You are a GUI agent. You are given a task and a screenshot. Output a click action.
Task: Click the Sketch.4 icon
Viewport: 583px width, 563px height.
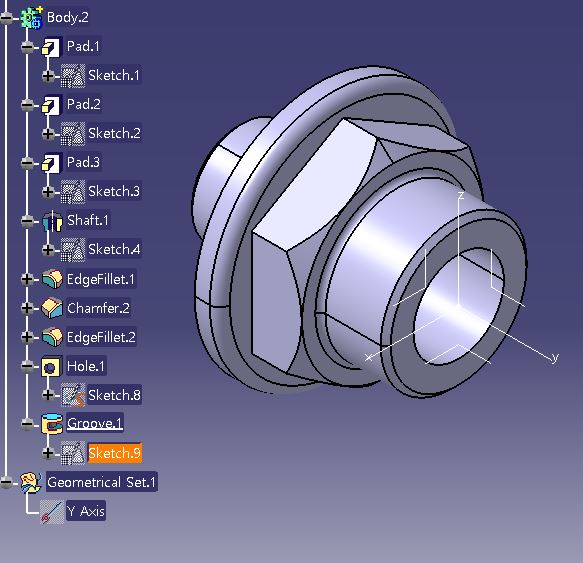tap(73, 250)
